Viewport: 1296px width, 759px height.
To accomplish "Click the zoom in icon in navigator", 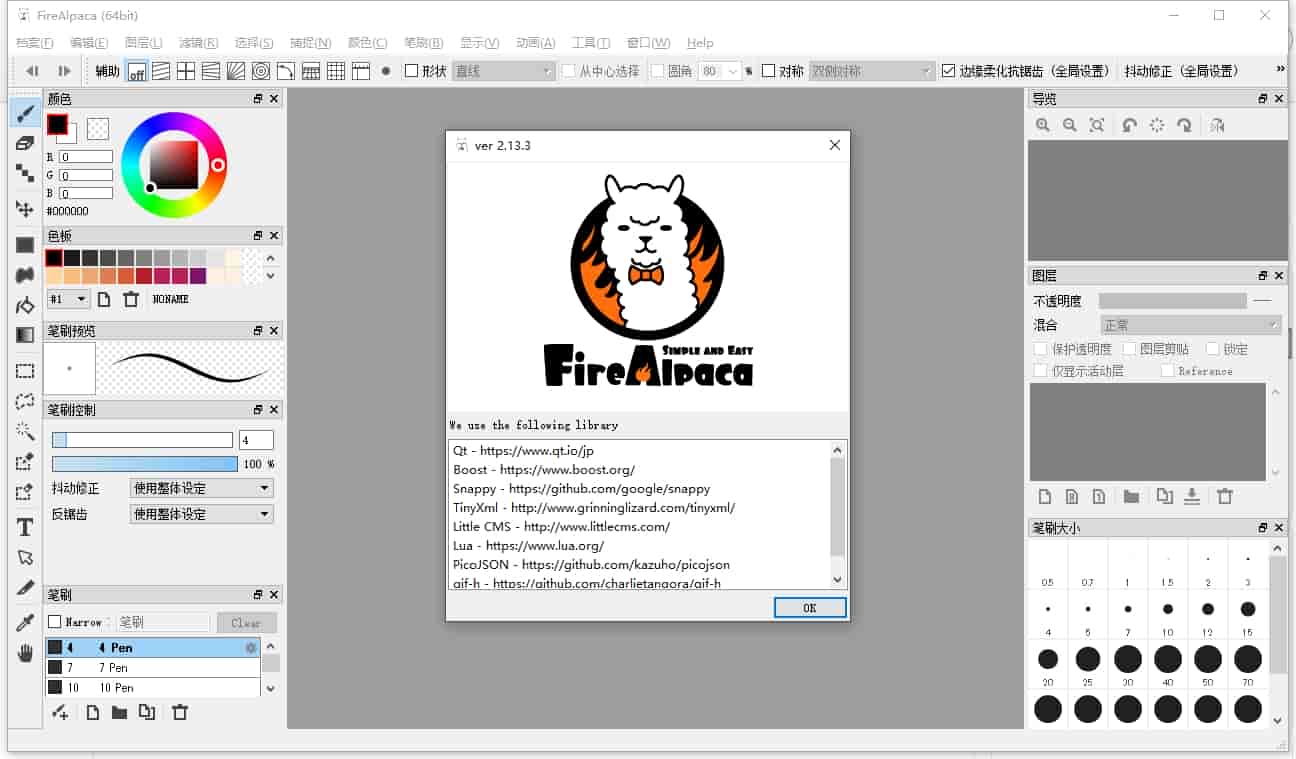I will pos(1043,125).
